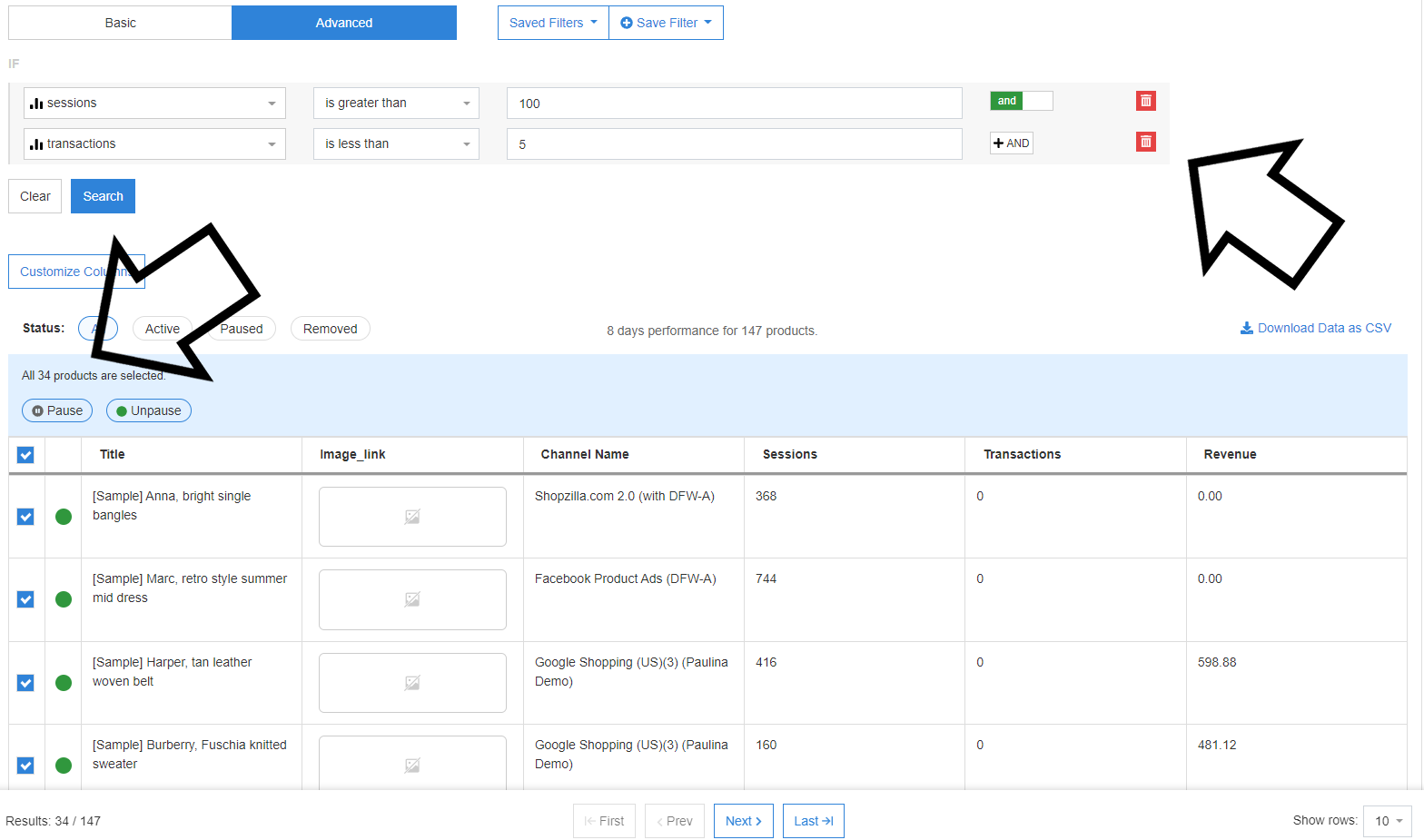Click green status dot for Harper leather belt

(x=64, y=683)
